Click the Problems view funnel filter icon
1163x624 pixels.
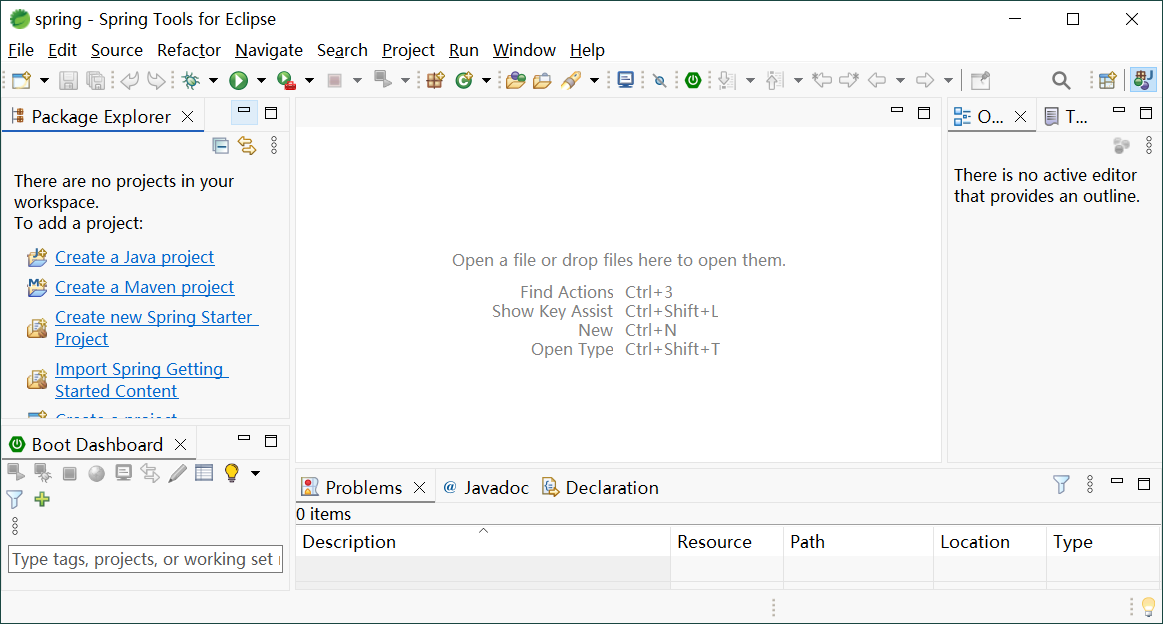pyautogui.click(x=1061, y=485)
